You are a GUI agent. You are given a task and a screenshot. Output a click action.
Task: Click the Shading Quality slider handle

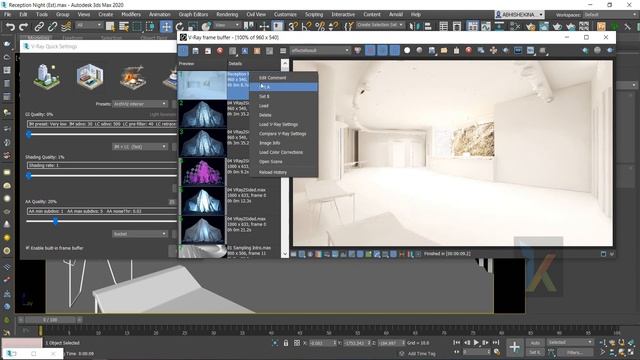coord(29,176)
